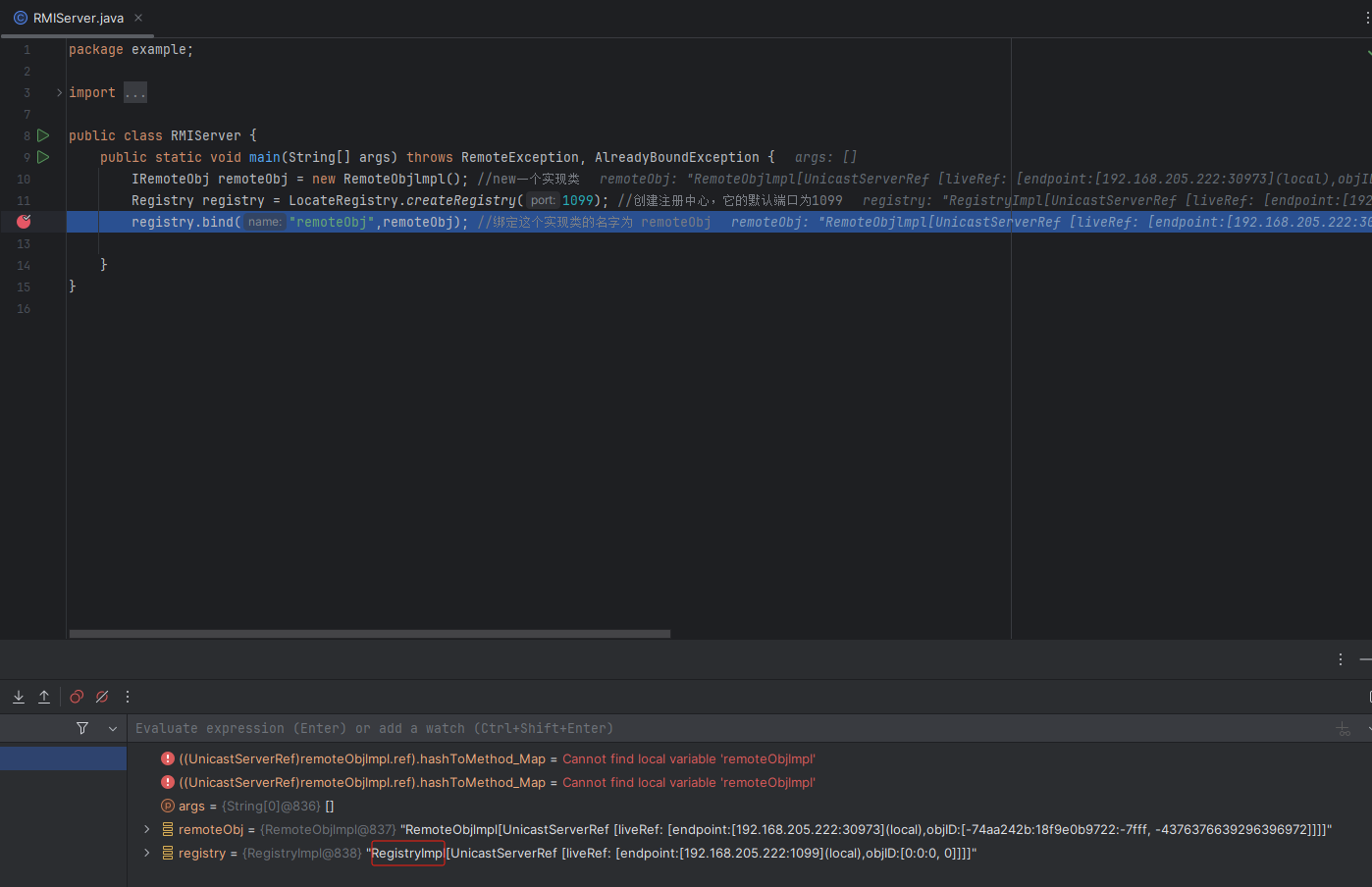The width and height of the screenshot is (1372, 887).
Task: Expand the registry variable node
Action: (147, 853)
